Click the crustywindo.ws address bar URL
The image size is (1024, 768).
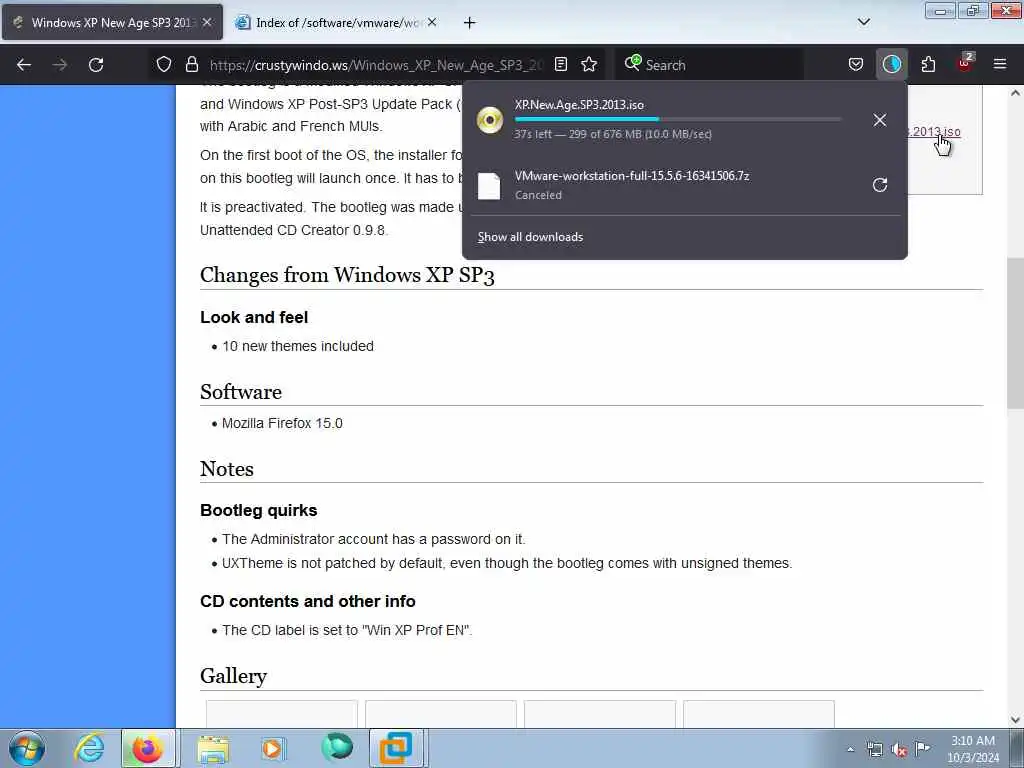[376, 65]
